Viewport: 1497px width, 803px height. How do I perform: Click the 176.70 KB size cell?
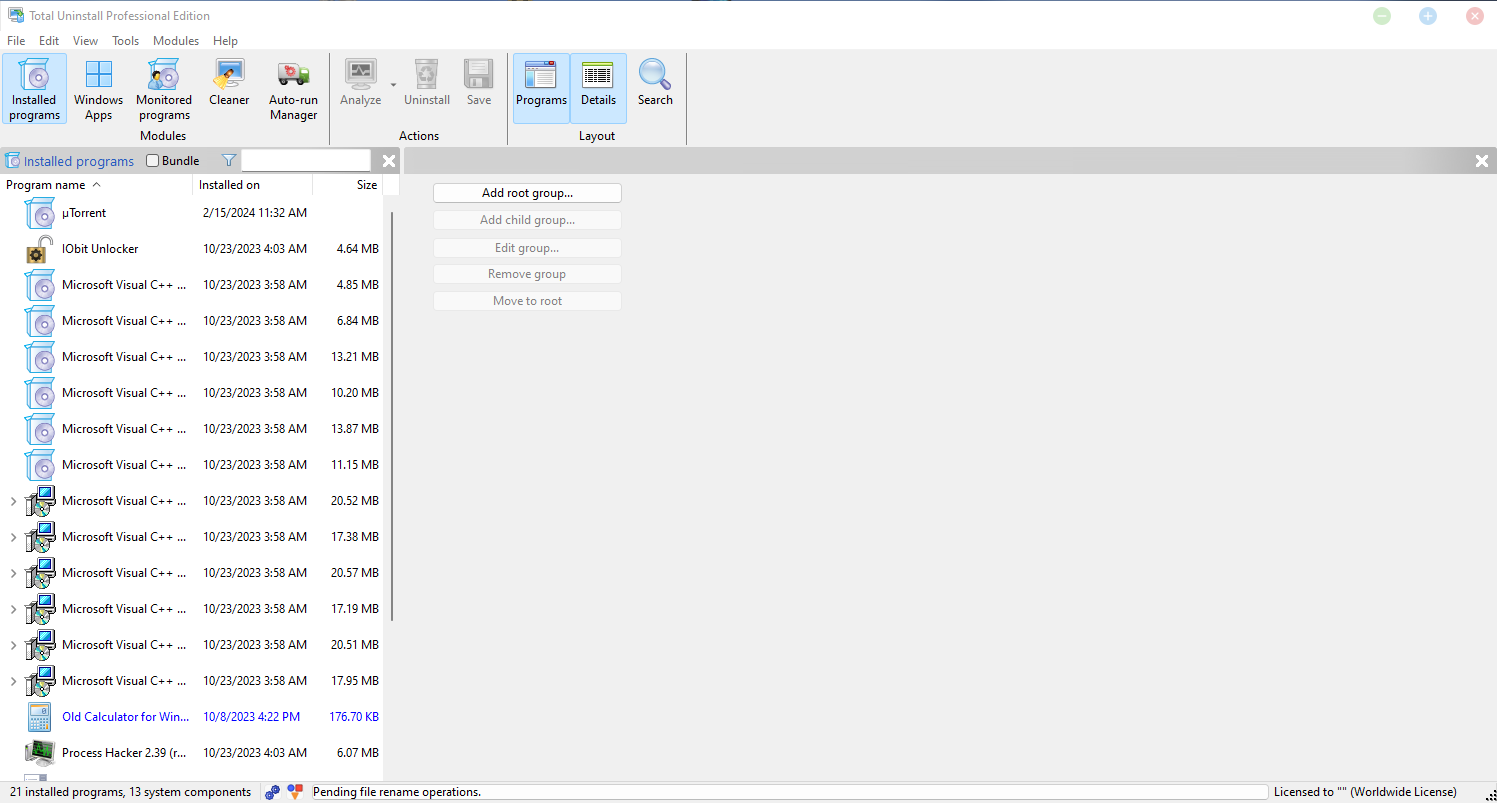pyautogui.click(x=354, y=717)
